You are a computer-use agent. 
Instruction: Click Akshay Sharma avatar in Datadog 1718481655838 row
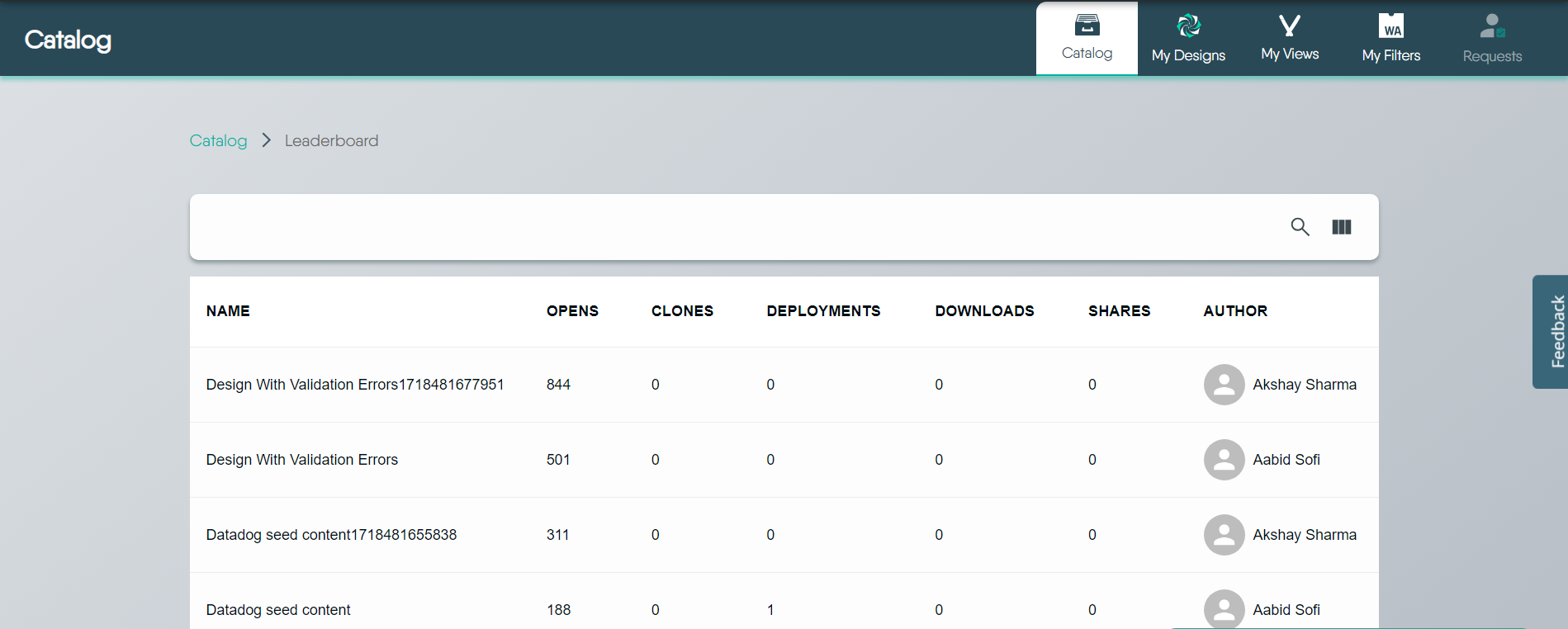[1224, 535]
